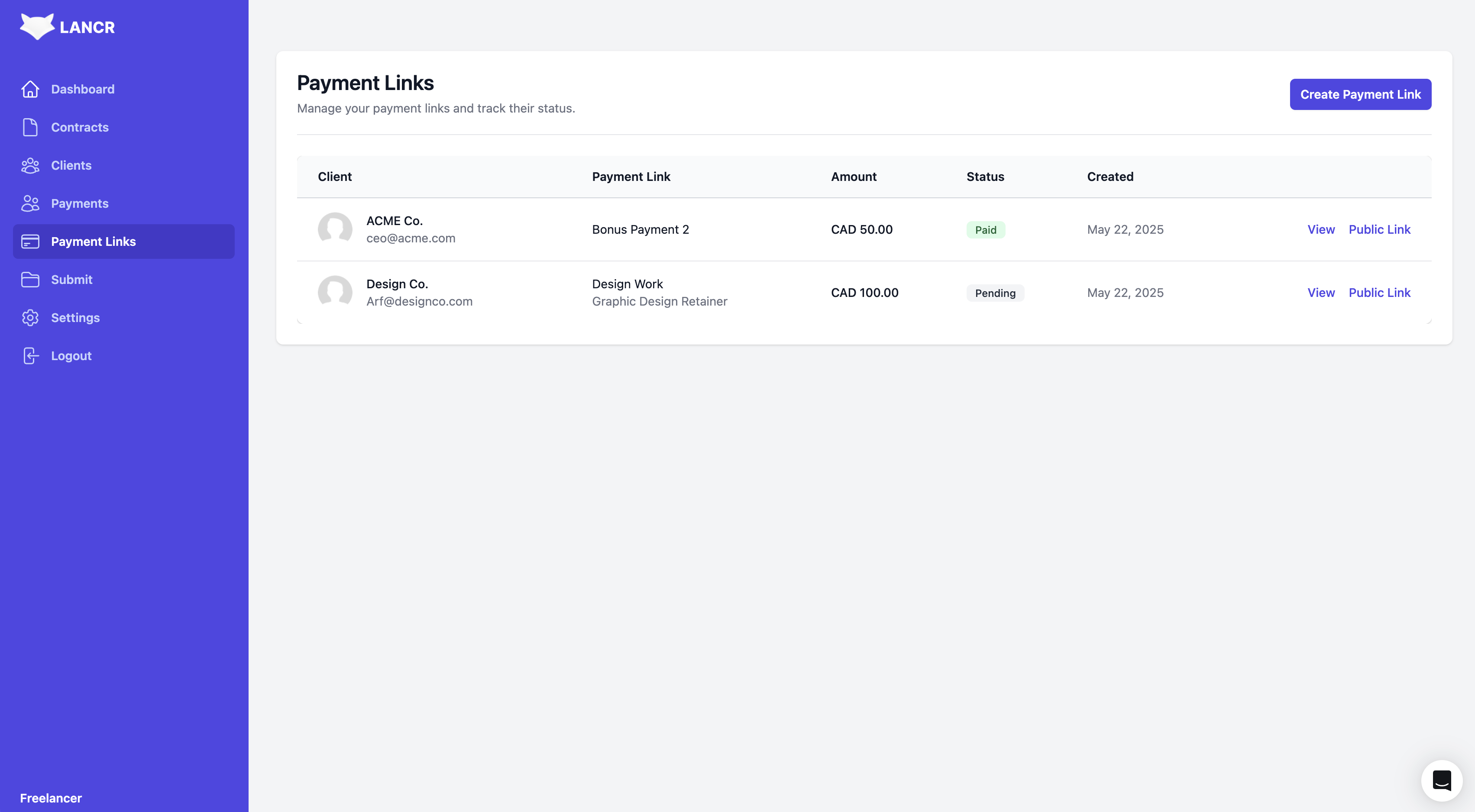This screenshot has height=812, width=1475.
Task: Select the Dashboard home icon
Action: pos(30,89)
